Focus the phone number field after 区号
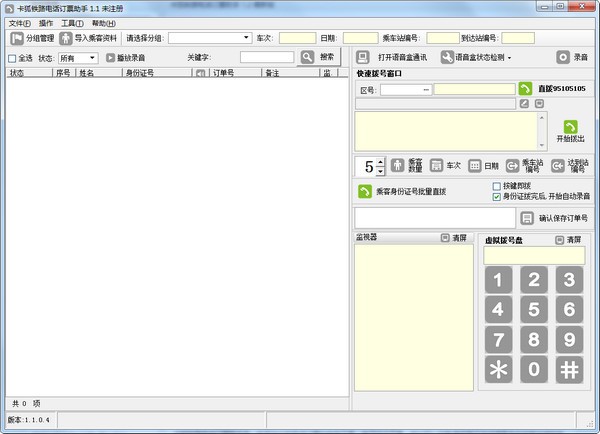 tap(474, 89)
